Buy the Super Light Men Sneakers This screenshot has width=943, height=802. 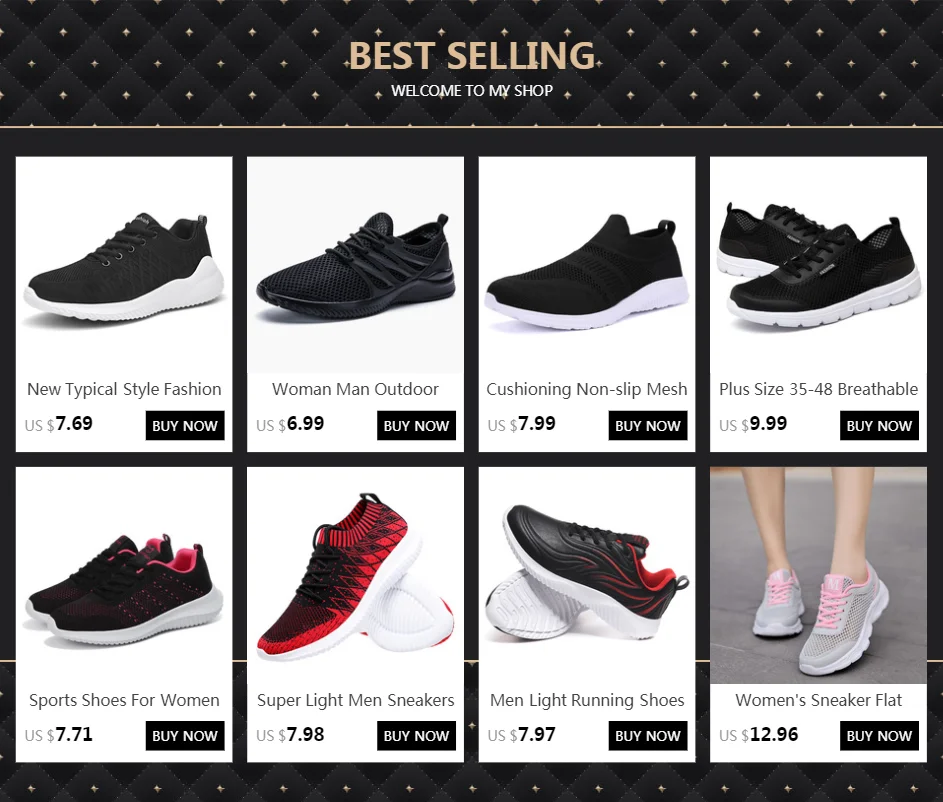coord(416,736)
